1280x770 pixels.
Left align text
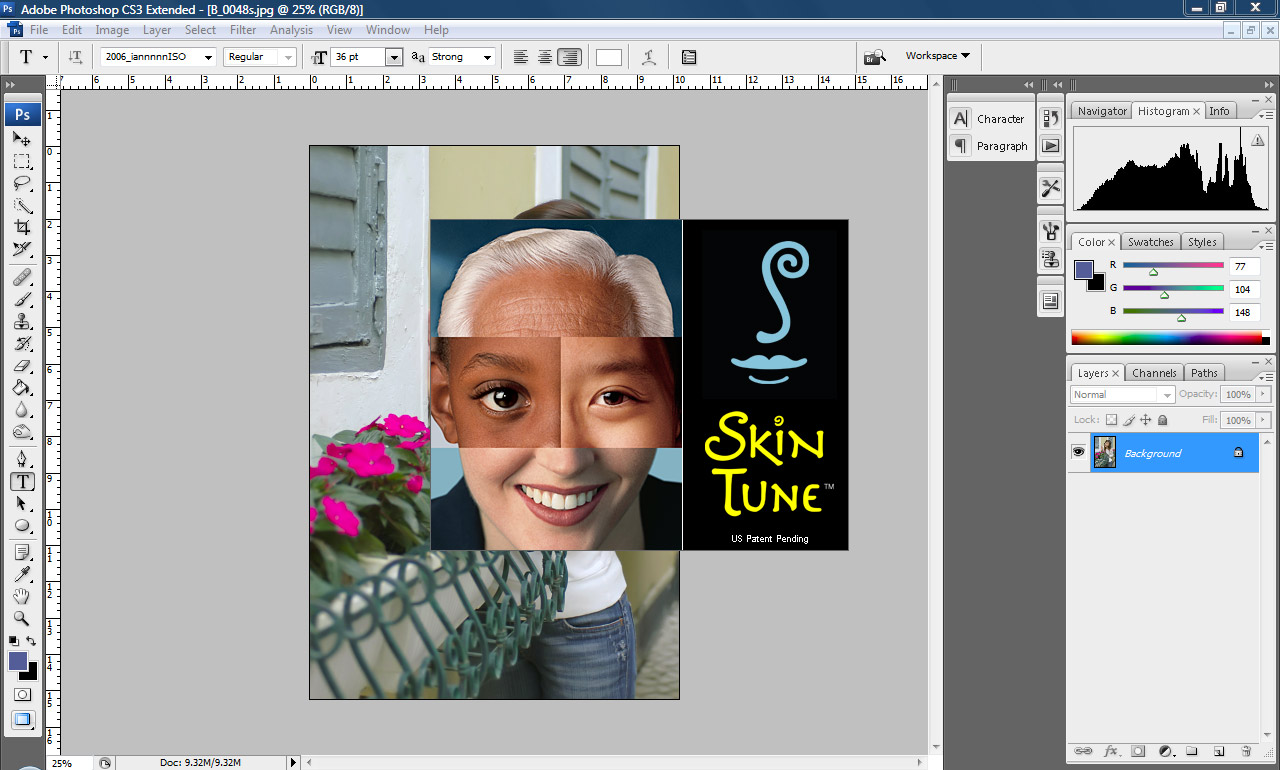[521, 57]
